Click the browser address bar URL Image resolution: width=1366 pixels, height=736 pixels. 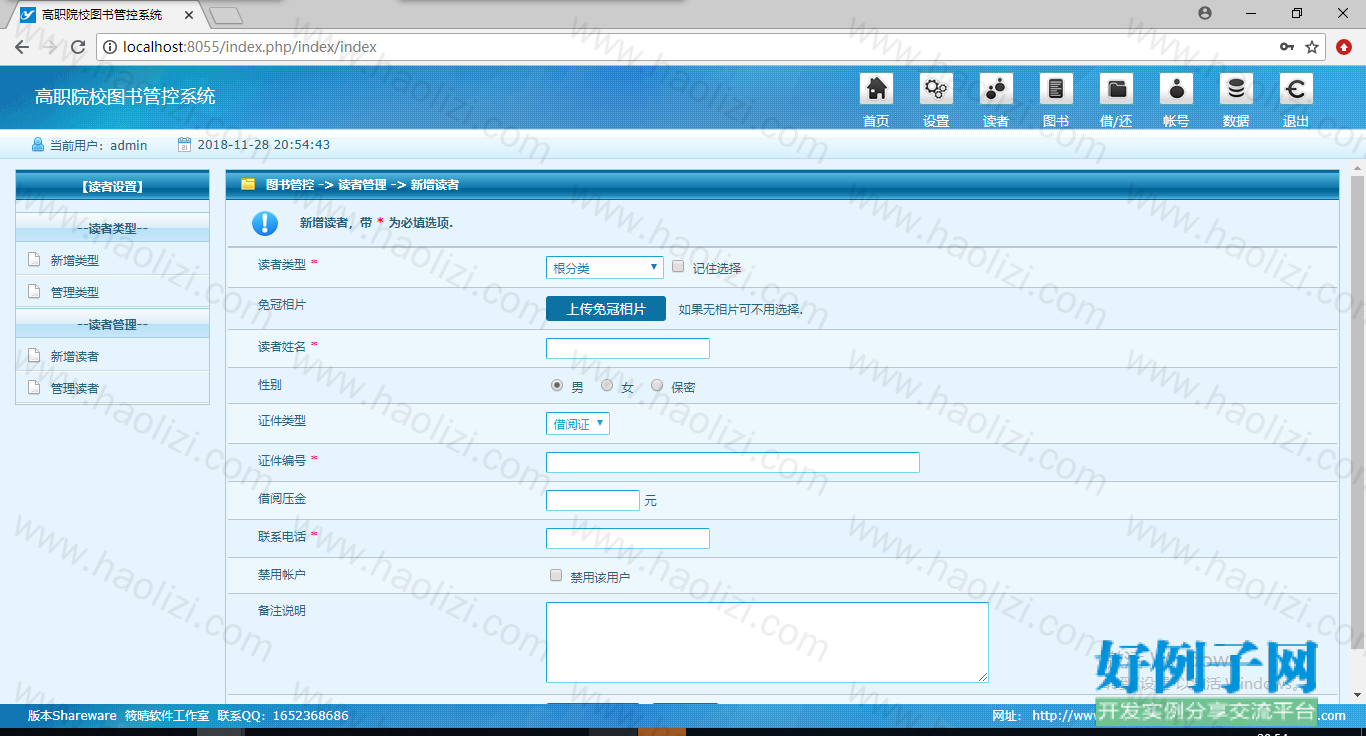click(250, 47)
